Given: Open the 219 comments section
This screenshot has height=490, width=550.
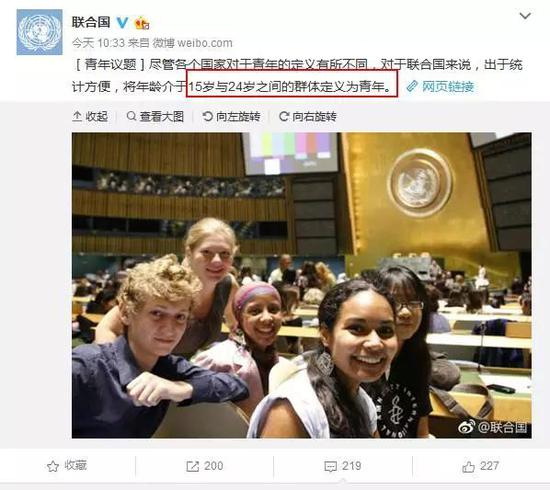Looking at the screenshot, I should [343, 466].
